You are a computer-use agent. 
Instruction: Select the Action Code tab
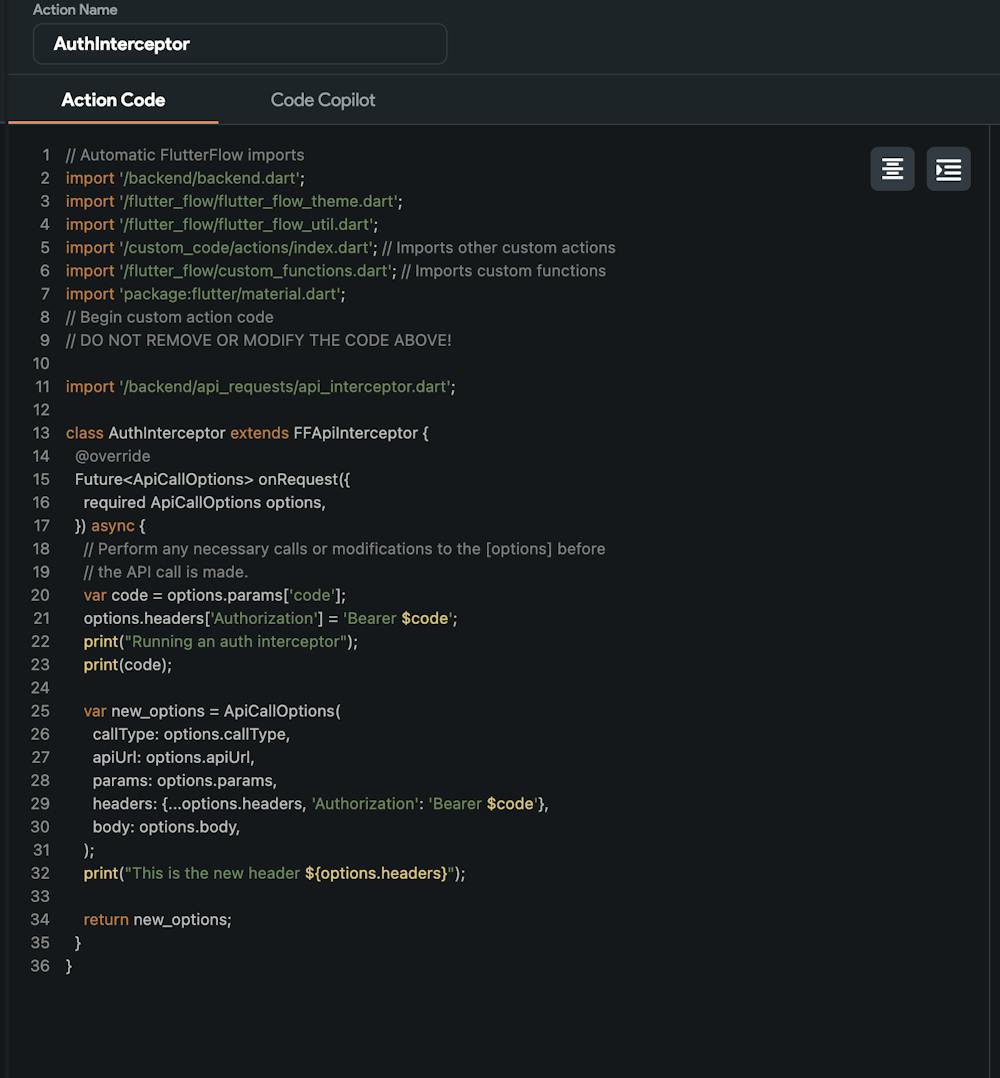pyautogui.click(x=112, y=100)
